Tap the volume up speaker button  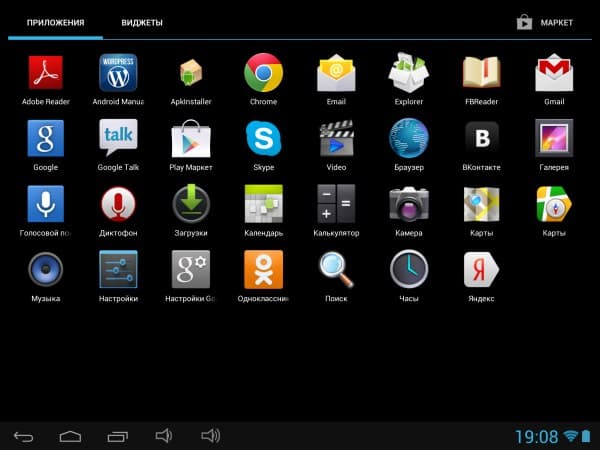(211, 436)
